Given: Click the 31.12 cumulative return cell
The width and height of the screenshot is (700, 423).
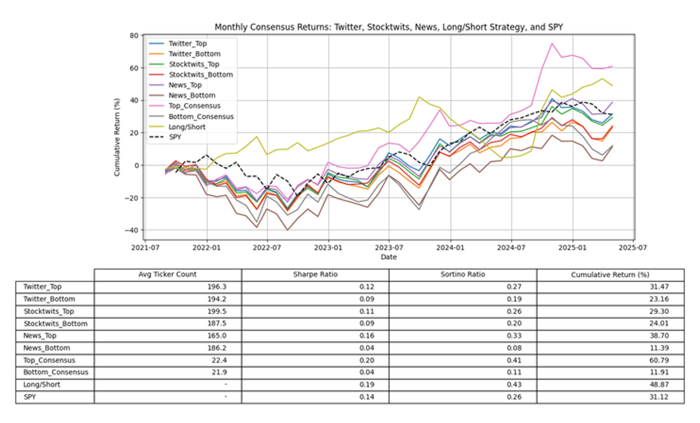Looking at the screenshot, I should [x=610, y=397].
